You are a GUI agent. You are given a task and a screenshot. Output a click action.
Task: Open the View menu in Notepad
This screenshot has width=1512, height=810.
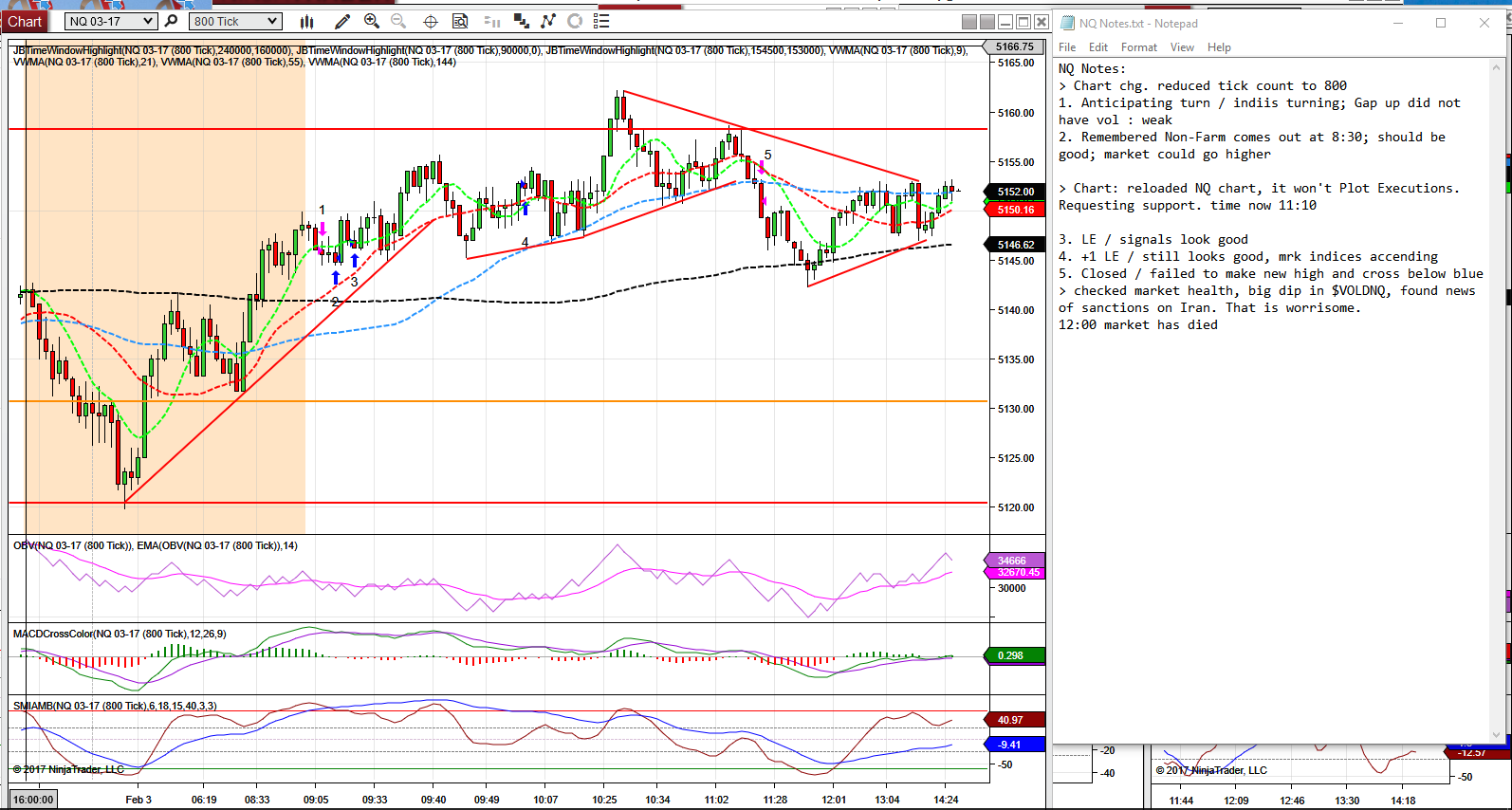click(x=1182, y=47)
